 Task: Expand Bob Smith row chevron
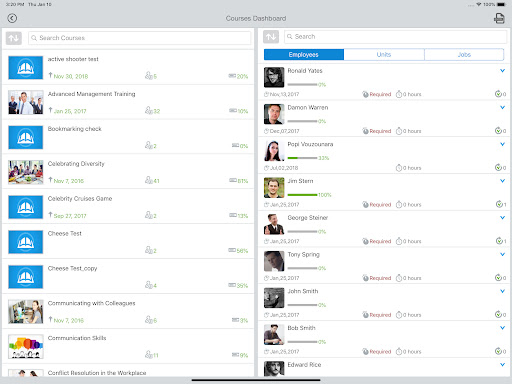(502, 328)
